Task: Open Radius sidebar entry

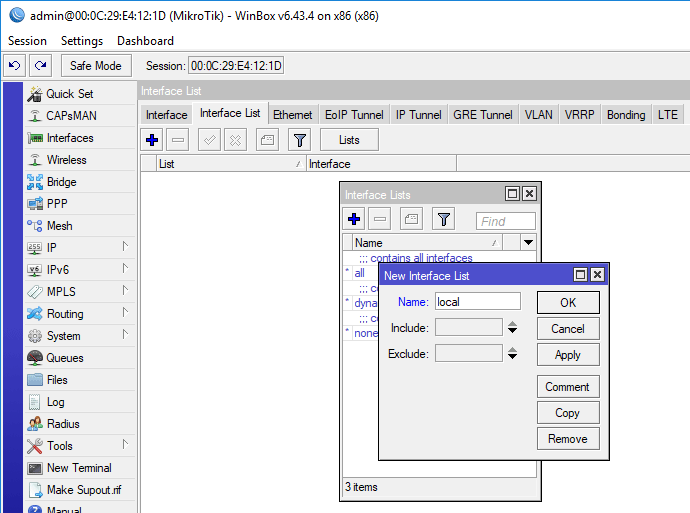Action: coord(80,424)
